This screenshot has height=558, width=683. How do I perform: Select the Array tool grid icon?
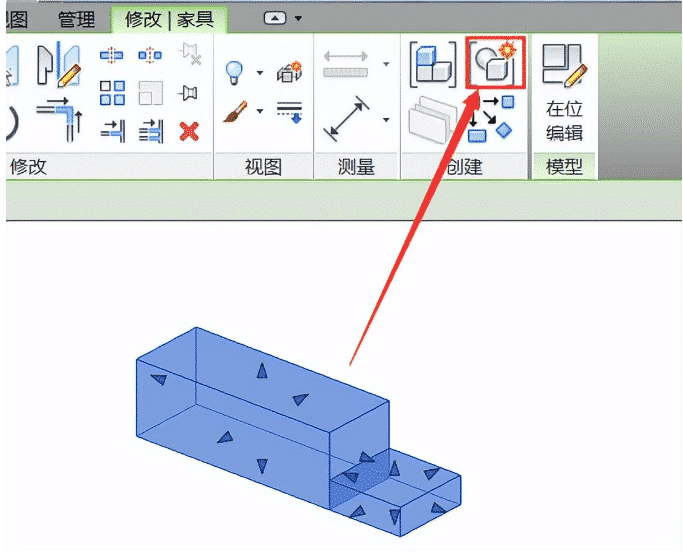112,93
